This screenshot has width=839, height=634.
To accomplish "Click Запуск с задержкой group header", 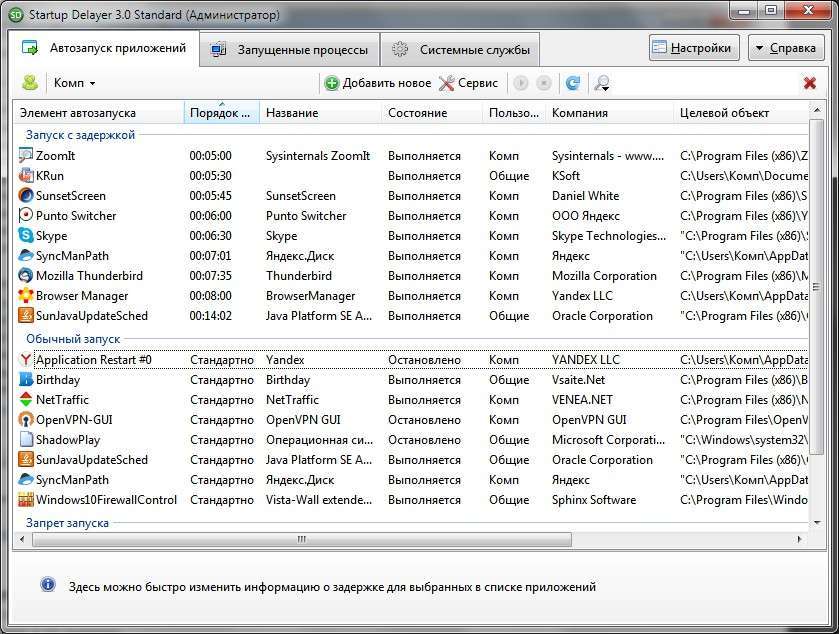I will pyautogui.click(x=80, y=135).
